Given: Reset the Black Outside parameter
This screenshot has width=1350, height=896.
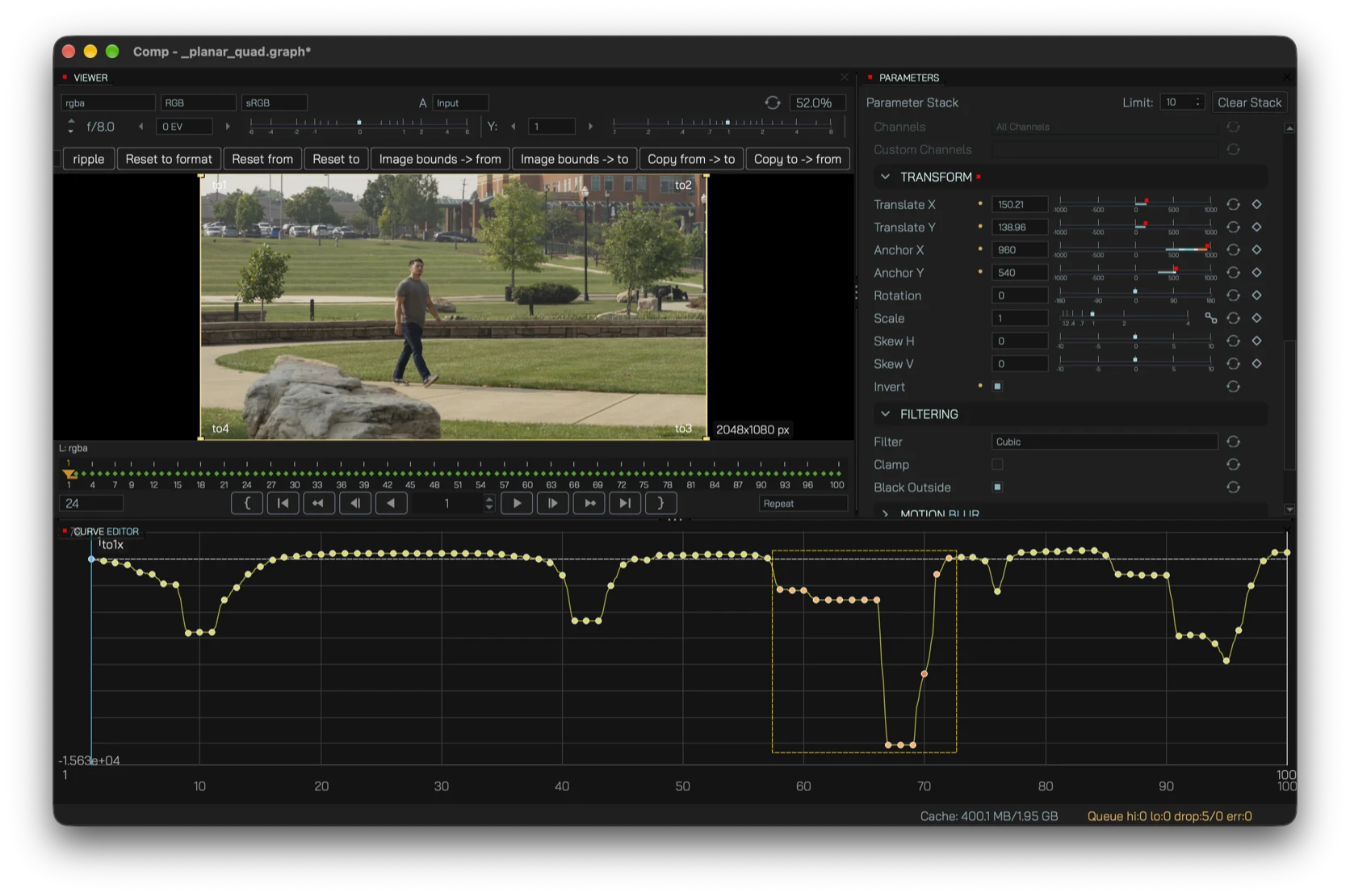Looking at the screenshot, I should pos(1233,487).
